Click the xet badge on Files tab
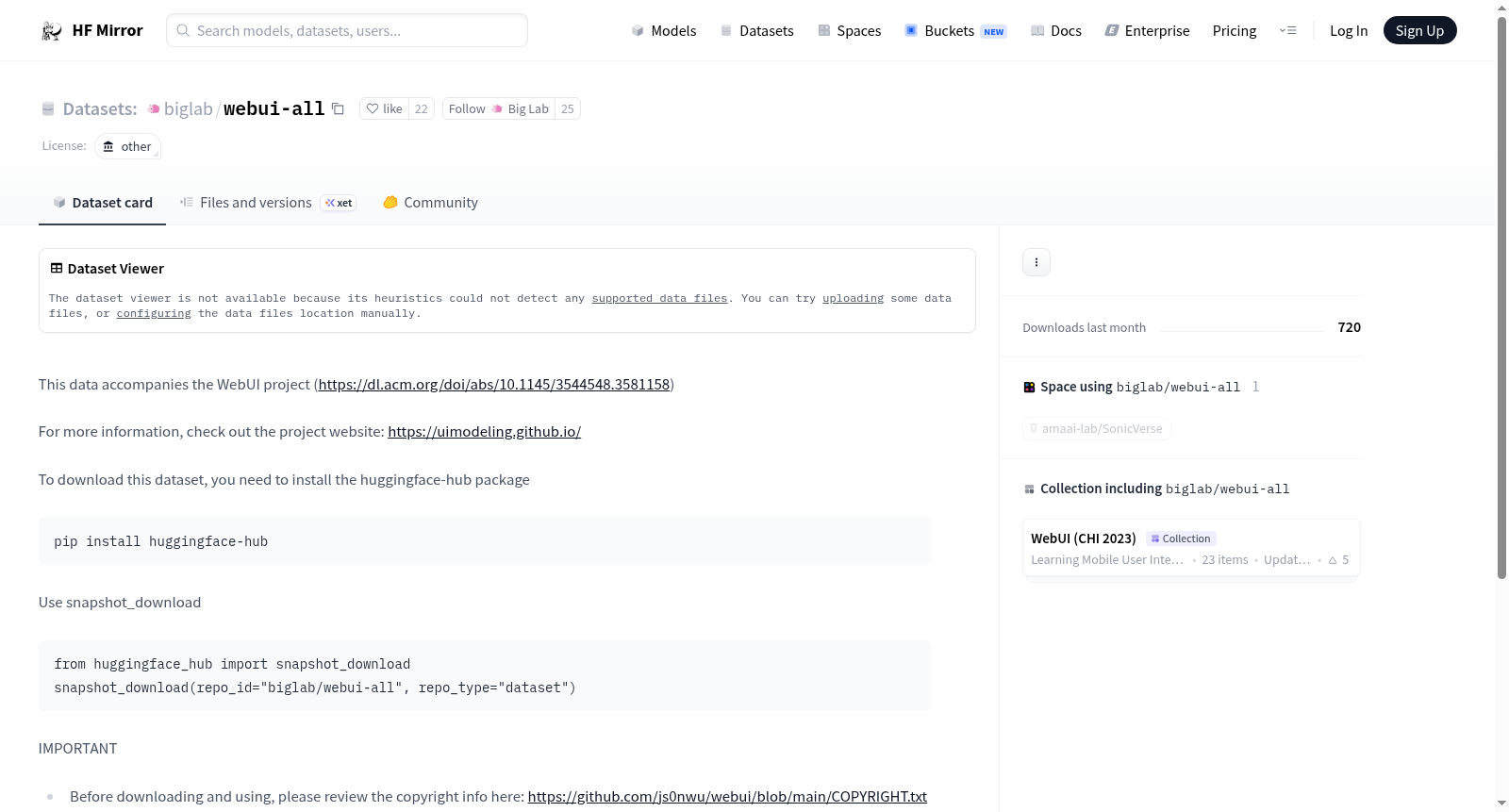1509x812 pixels. 339,203
